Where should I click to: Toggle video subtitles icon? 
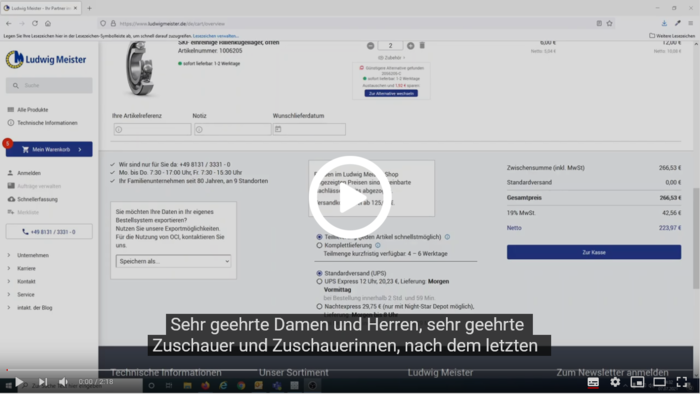tap(593, 382)
